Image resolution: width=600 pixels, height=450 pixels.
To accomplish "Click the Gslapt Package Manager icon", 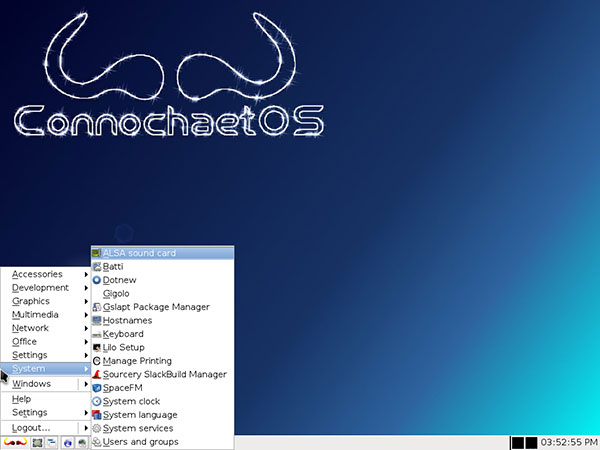I will click(x=97, y=307).
